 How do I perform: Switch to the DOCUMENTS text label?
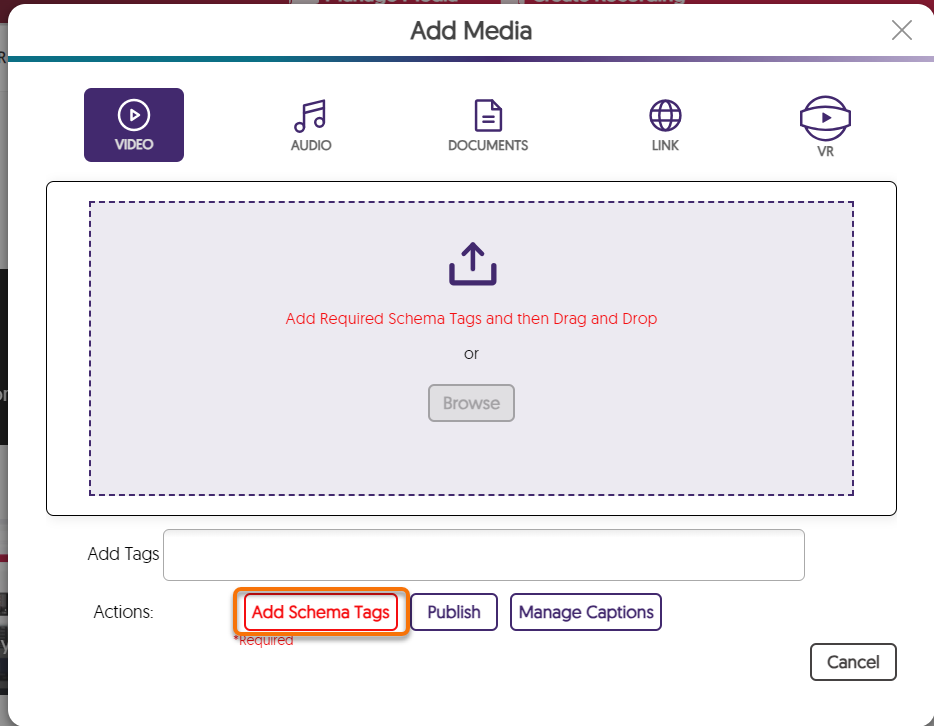click(x=488, y=145)
